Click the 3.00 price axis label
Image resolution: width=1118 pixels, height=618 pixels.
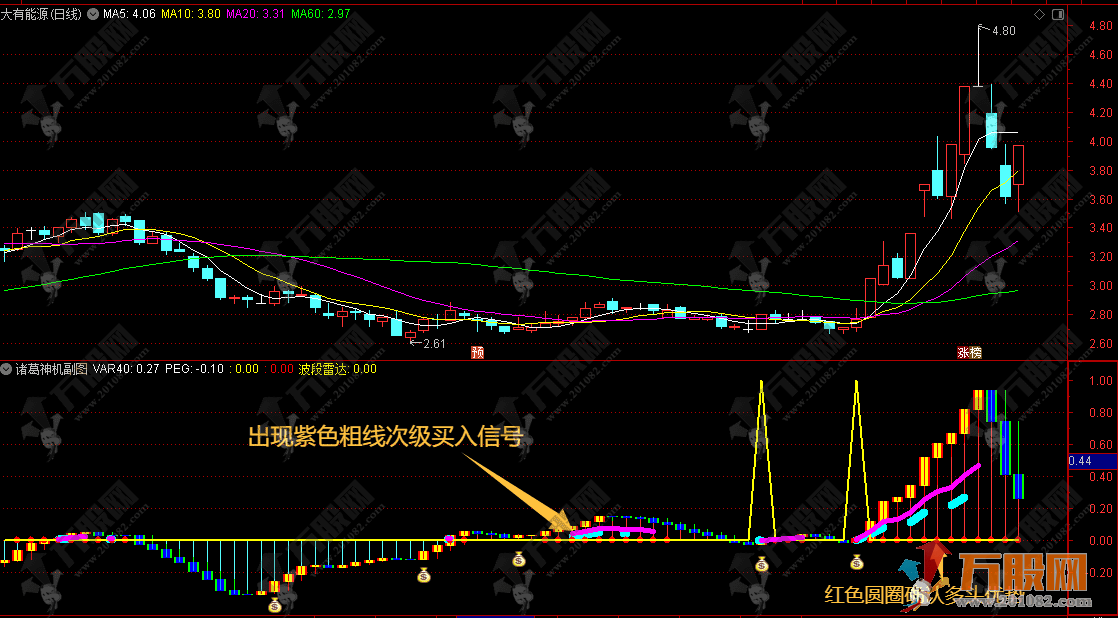(x=1101, y=286)
